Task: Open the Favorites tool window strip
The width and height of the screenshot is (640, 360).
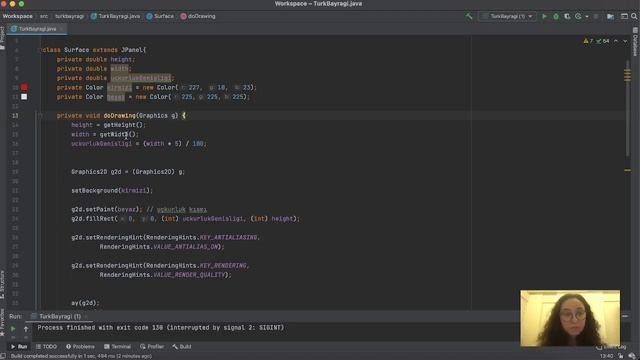Action: click(x=2, y=322)
